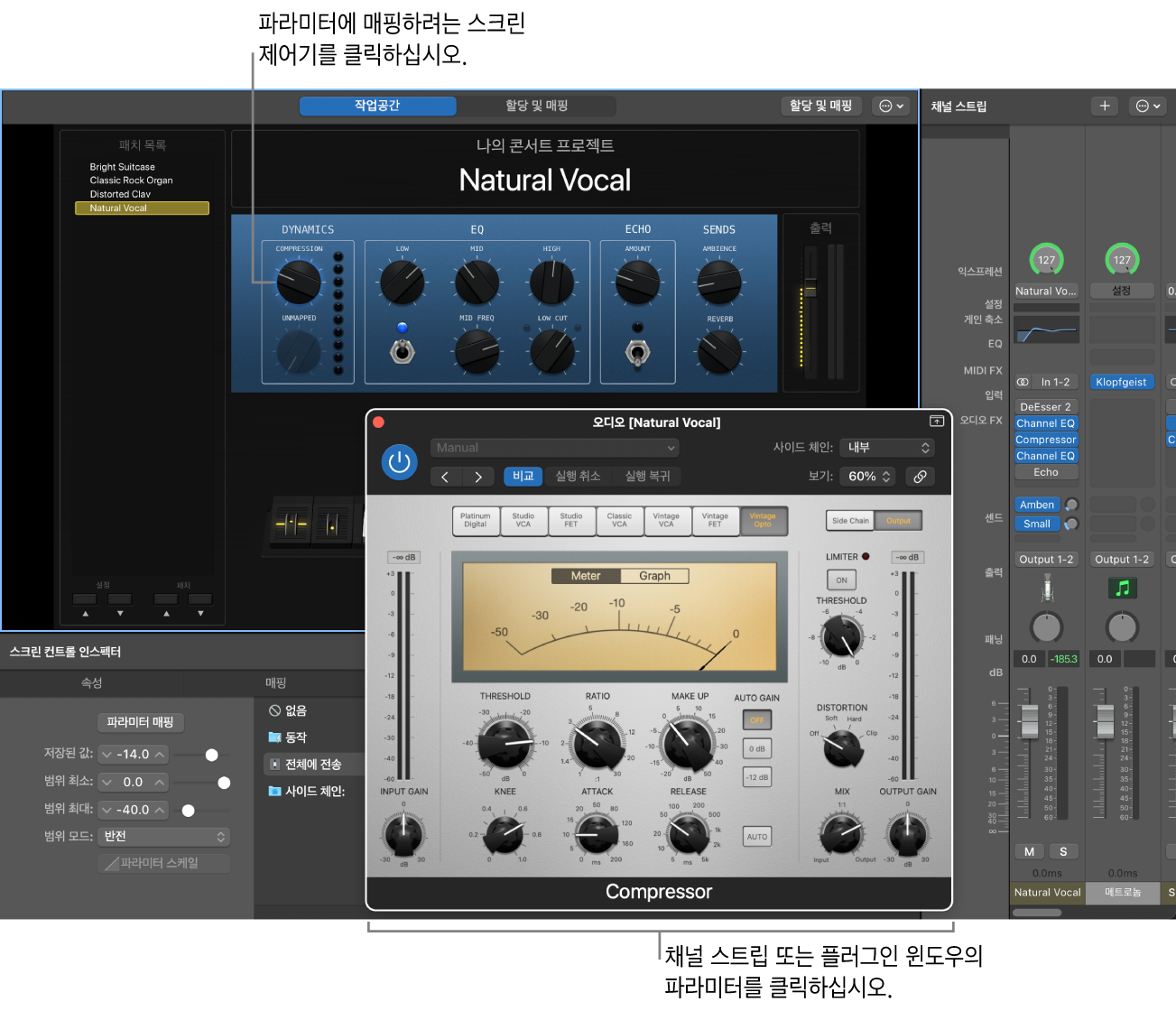Toggle the Limiter ON button

pyautogui.click(x=841, y=580)
